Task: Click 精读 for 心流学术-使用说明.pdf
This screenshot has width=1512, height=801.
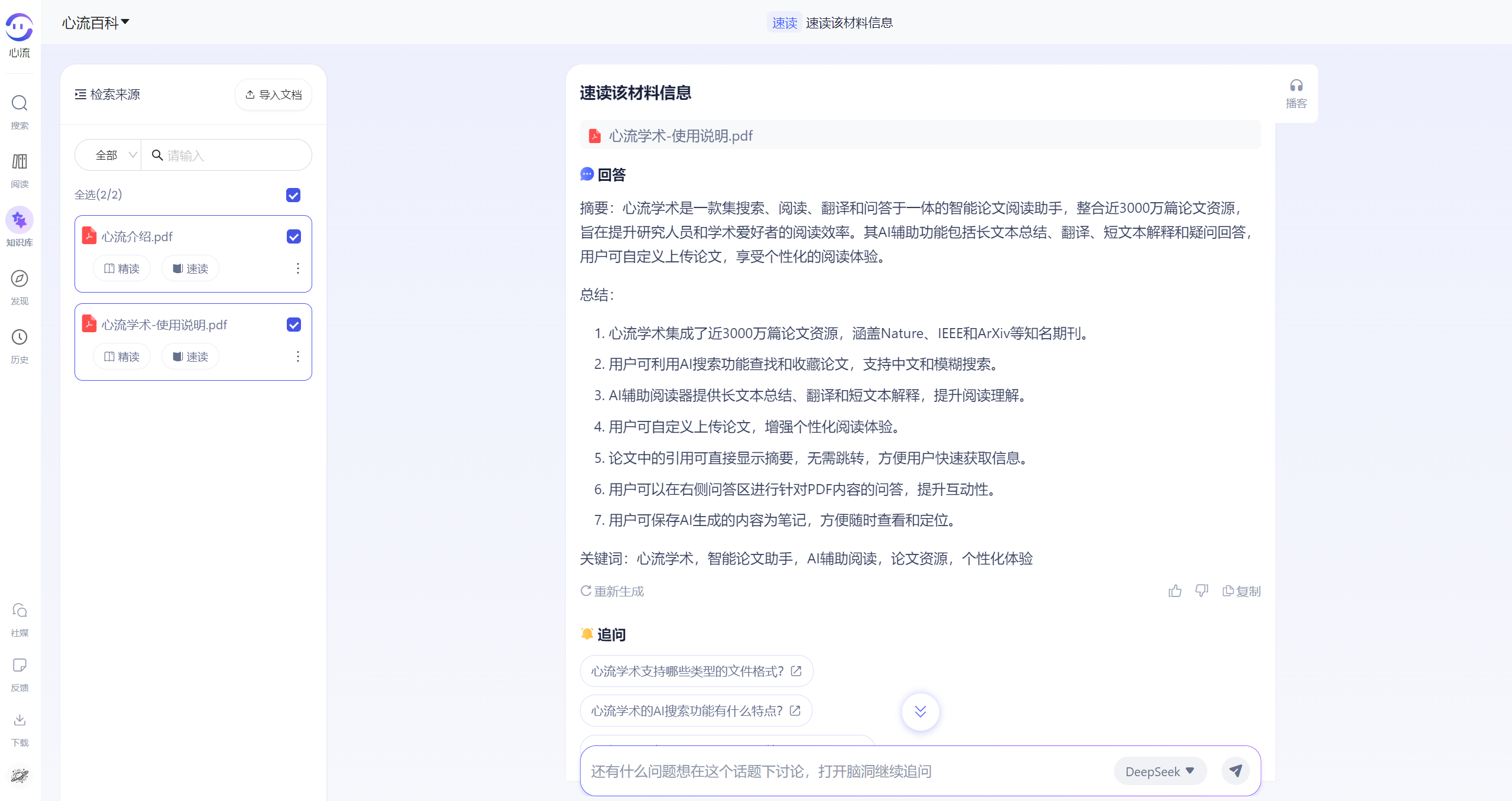Action: coord(122,356)
